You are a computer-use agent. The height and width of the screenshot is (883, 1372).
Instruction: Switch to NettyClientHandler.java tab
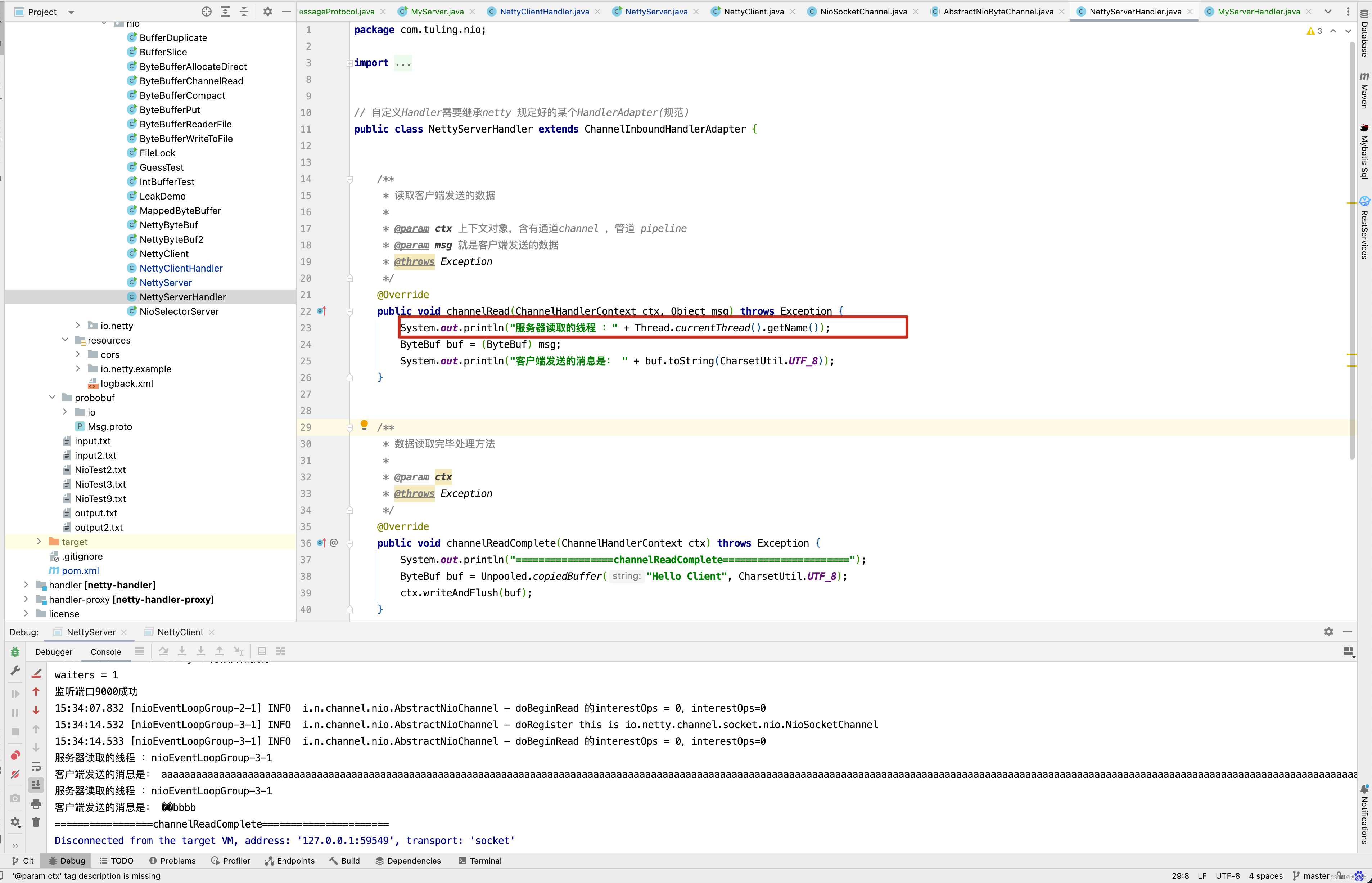point(544,12)
